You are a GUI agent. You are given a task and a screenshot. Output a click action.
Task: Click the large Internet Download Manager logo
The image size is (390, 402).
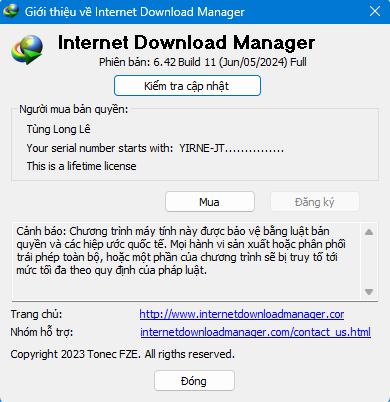[27, 50]
